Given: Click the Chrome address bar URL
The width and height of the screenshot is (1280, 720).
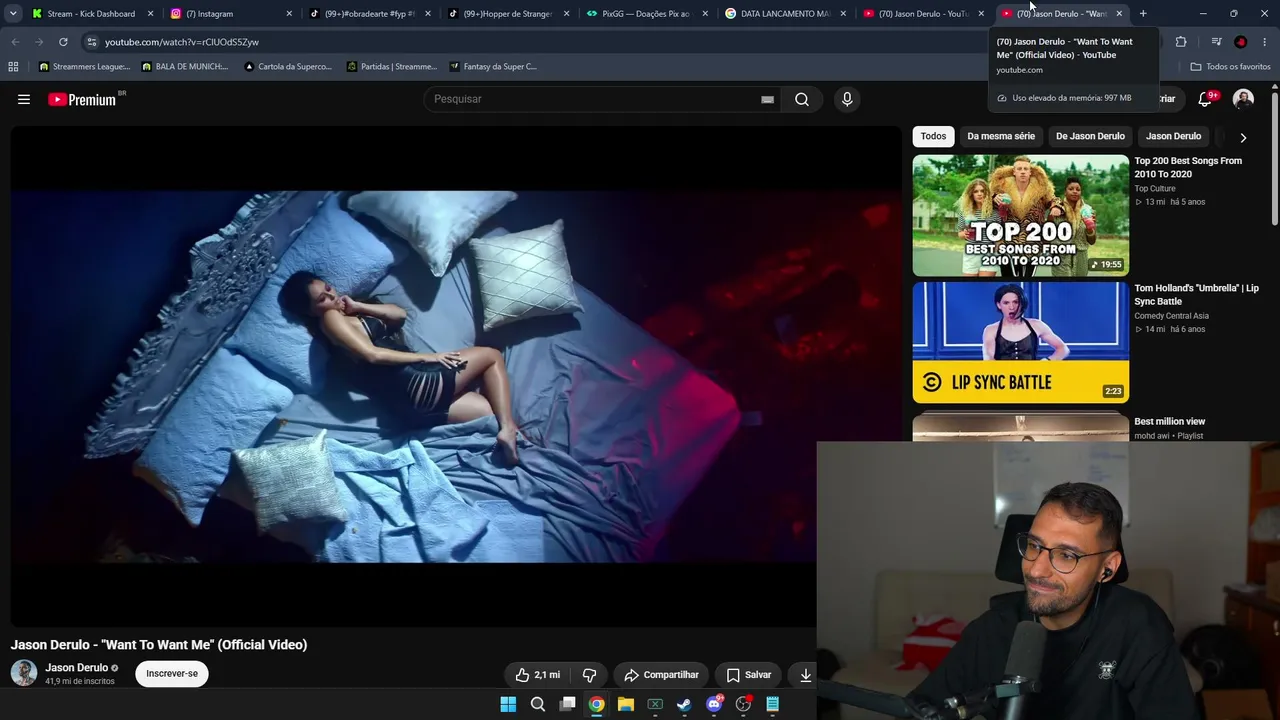Looking at the screenshot, I should coord(182,42).
